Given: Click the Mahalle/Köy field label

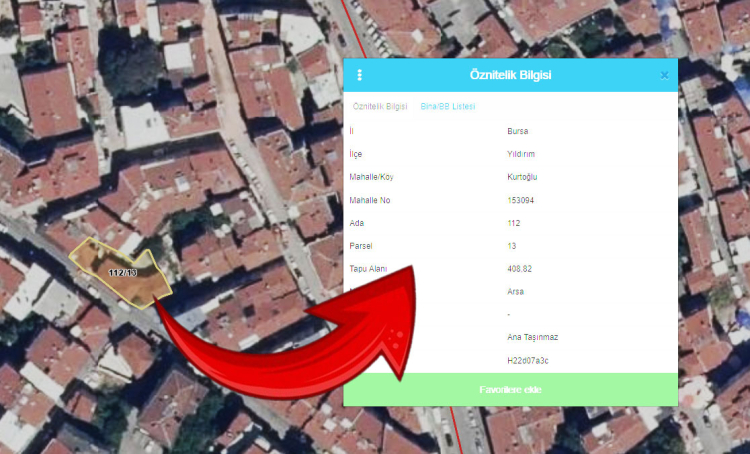Looking at the screenshot, I should tap(372, 177).
